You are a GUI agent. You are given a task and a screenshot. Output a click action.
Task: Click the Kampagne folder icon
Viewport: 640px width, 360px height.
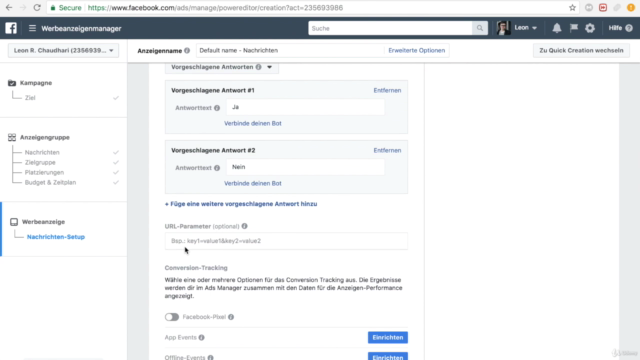[x=12, y=83]
